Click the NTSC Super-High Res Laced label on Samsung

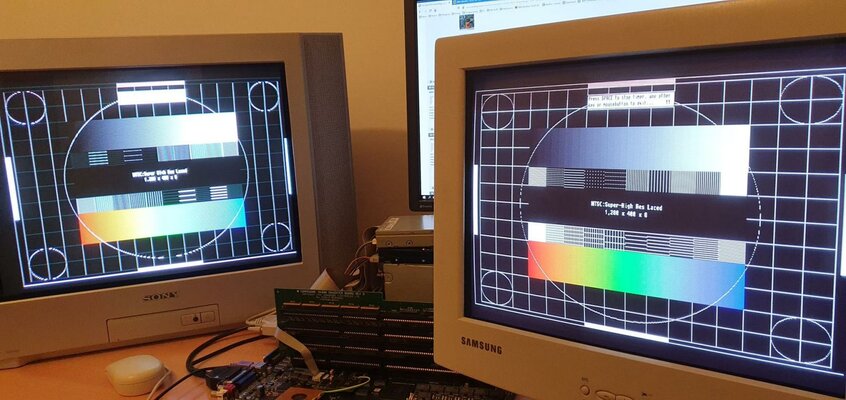[x=637, y=208]
